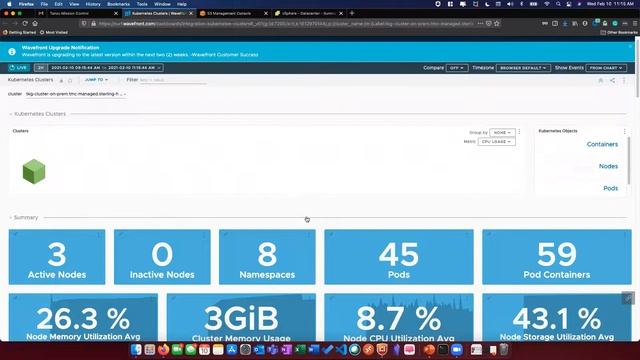The image size is (640, 360).
Task: Click the favorite star next to Kubernetes Clusters title
Action: coord(70,80)
